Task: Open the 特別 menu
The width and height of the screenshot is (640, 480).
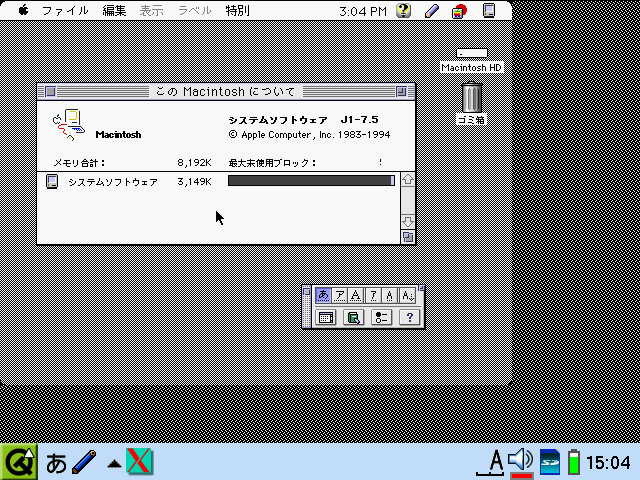Action: [x=238, y=11]
